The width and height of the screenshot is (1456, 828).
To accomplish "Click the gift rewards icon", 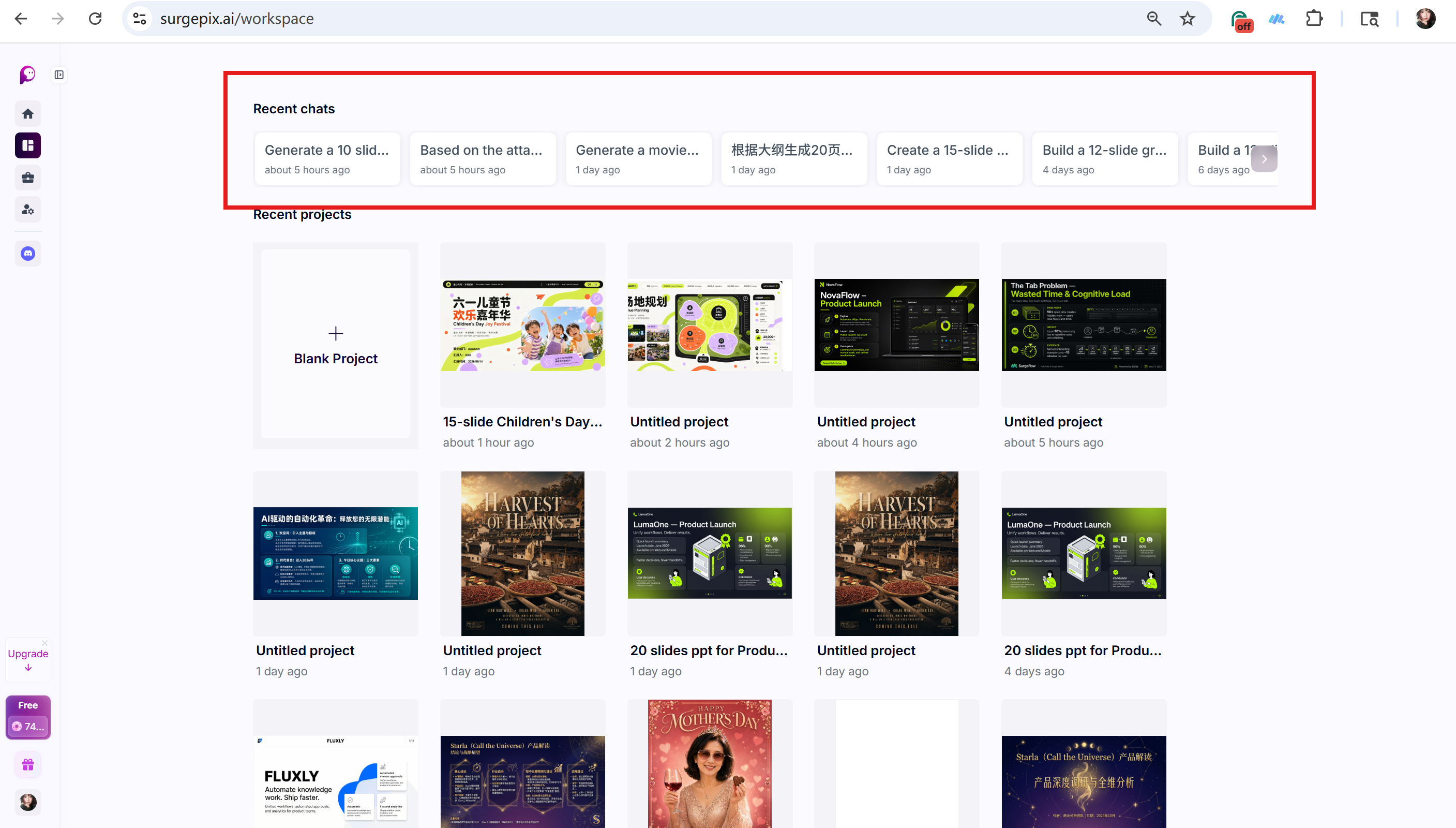I will 28,765.
